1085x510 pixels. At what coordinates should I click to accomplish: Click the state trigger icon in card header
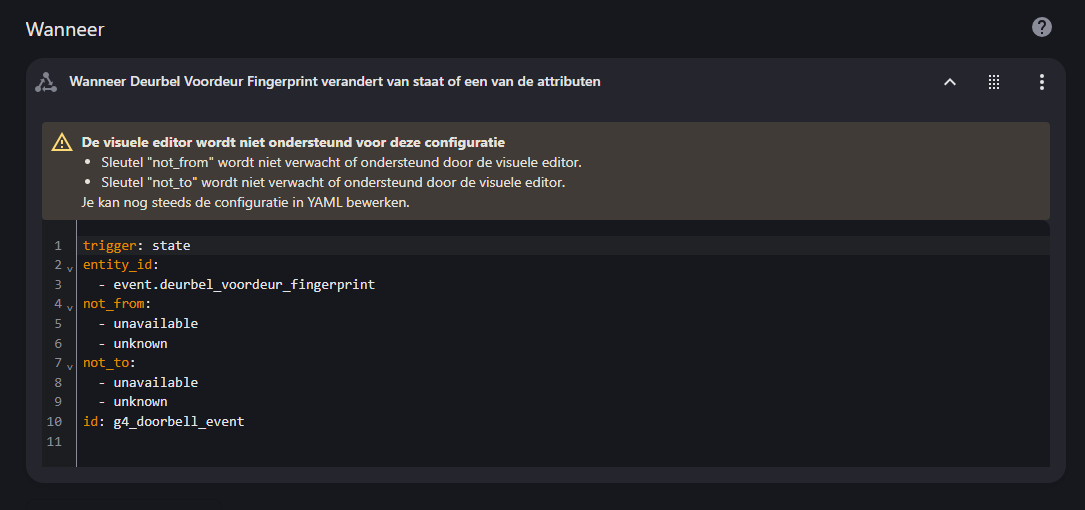click(x=46, y=82)
